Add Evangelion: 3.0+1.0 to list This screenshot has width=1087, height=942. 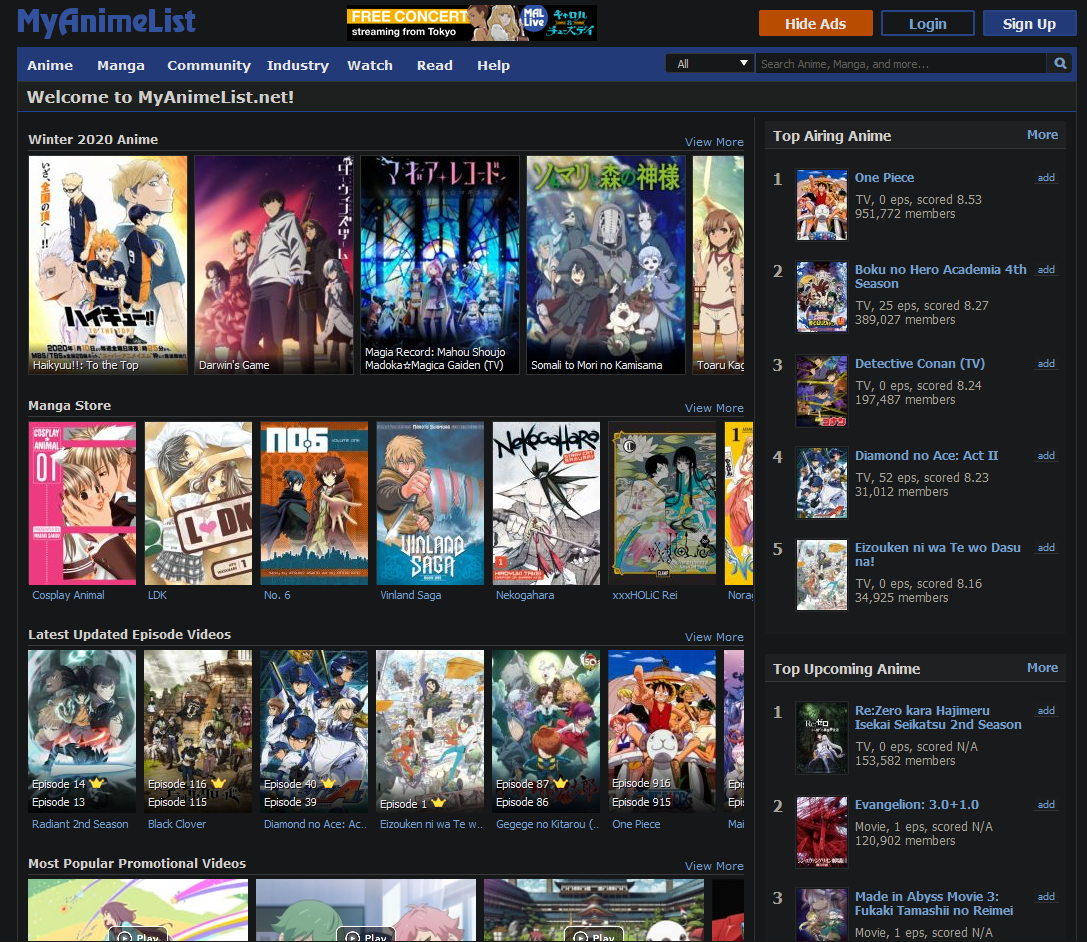click(x=1046, y=805)
